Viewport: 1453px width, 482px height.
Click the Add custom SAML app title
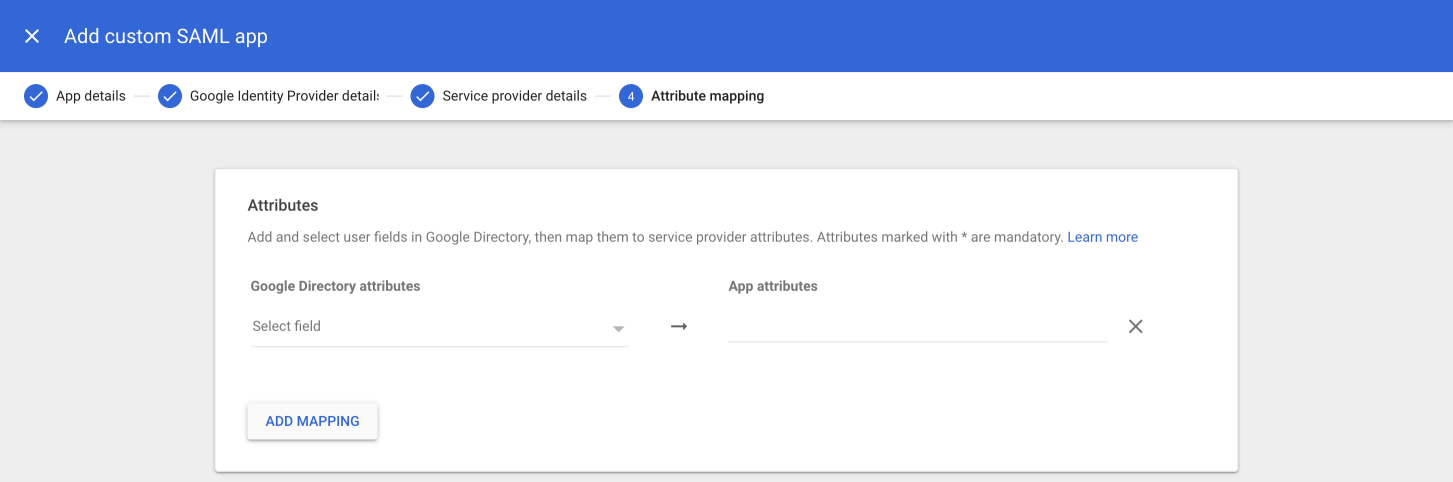click(166, 36)
